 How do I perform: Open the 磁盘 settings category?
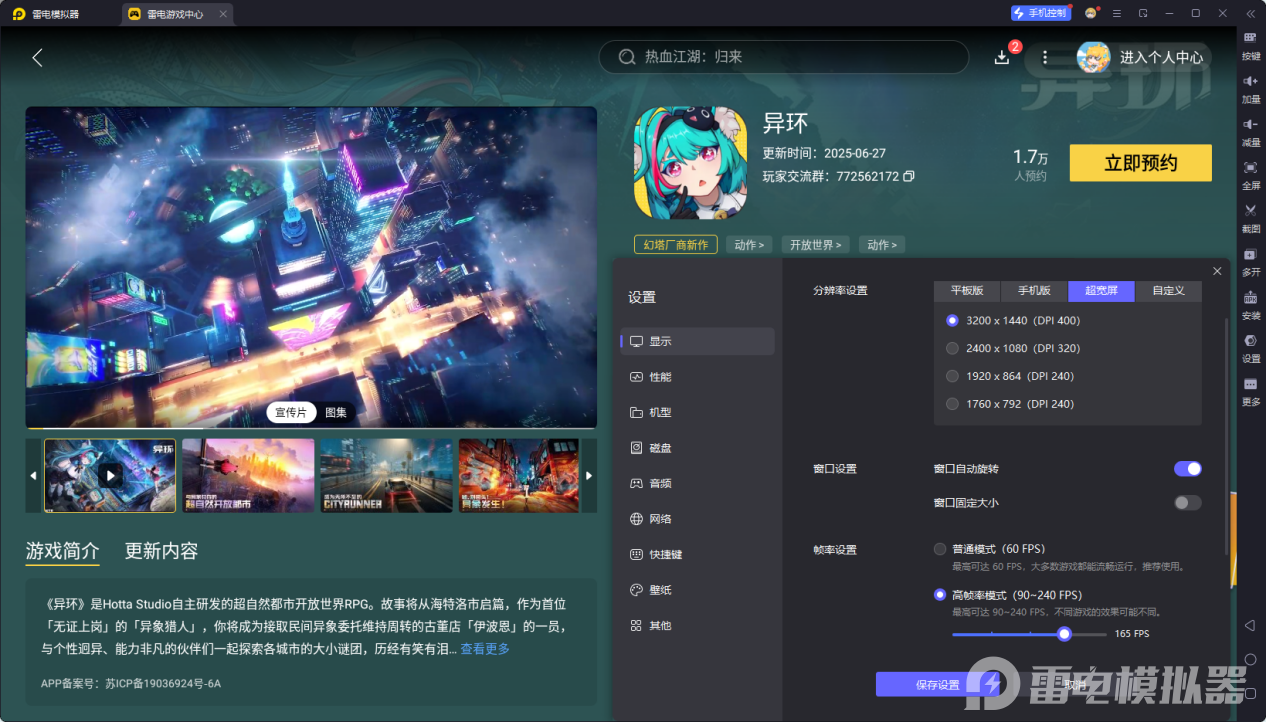point(697,448)
